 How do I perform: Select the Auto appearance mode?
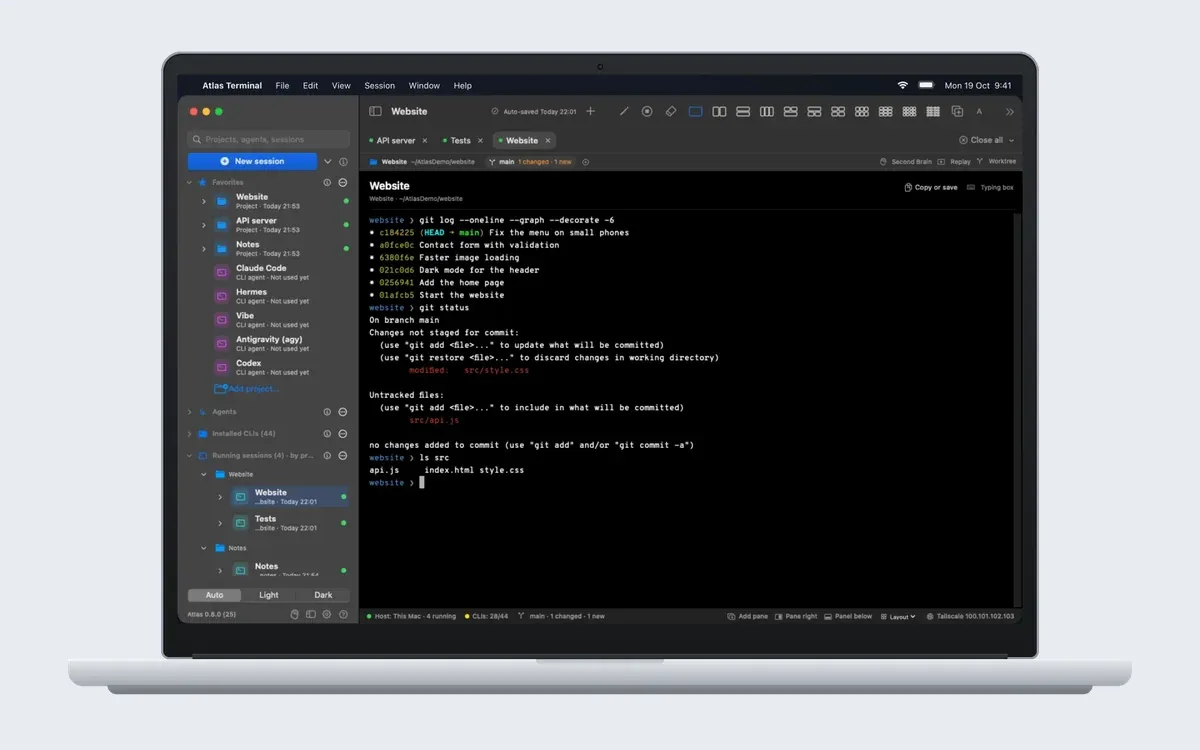tap(215, 595)
